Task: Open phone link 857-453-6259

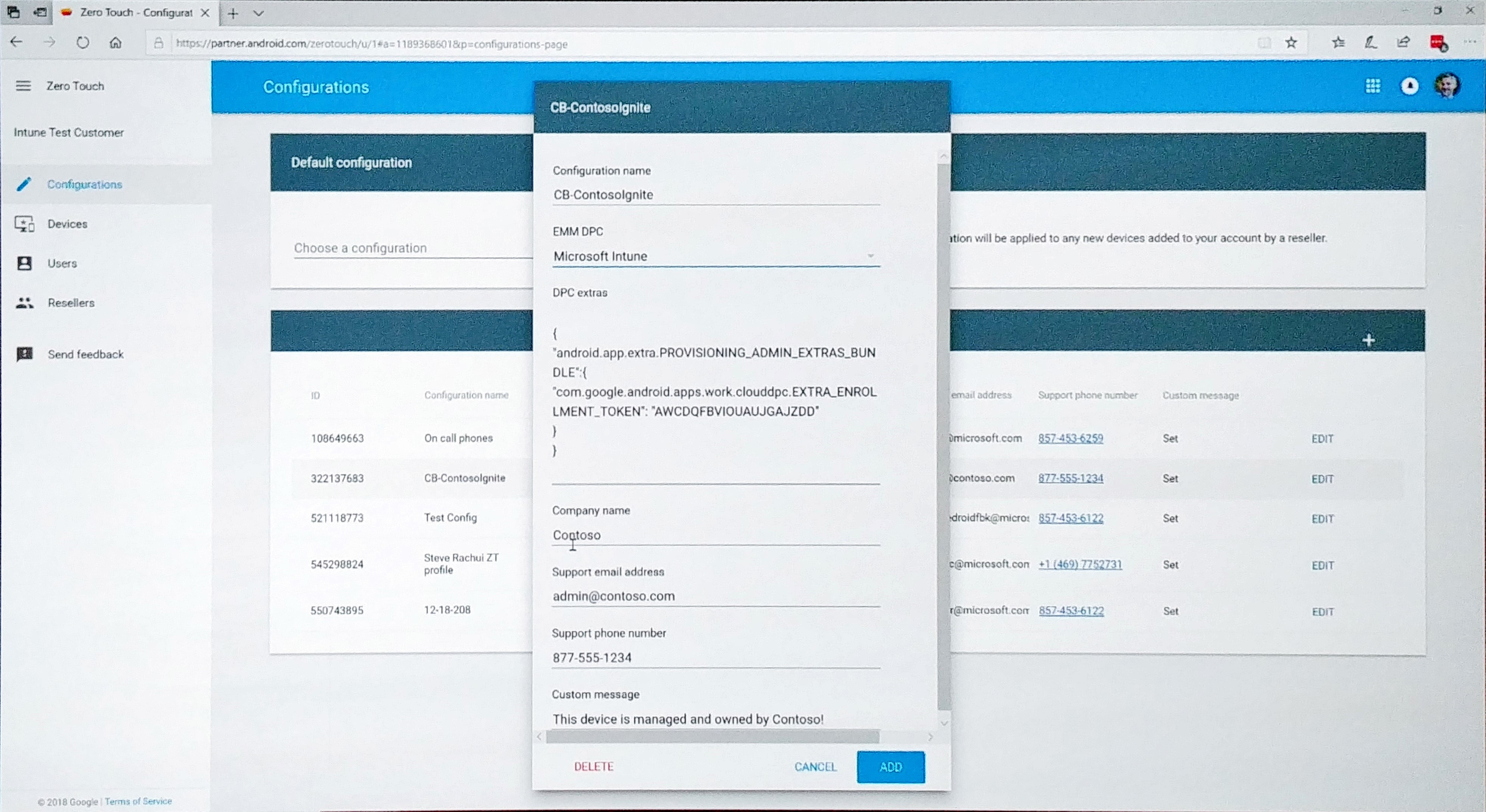Action: coord(1071,438)
